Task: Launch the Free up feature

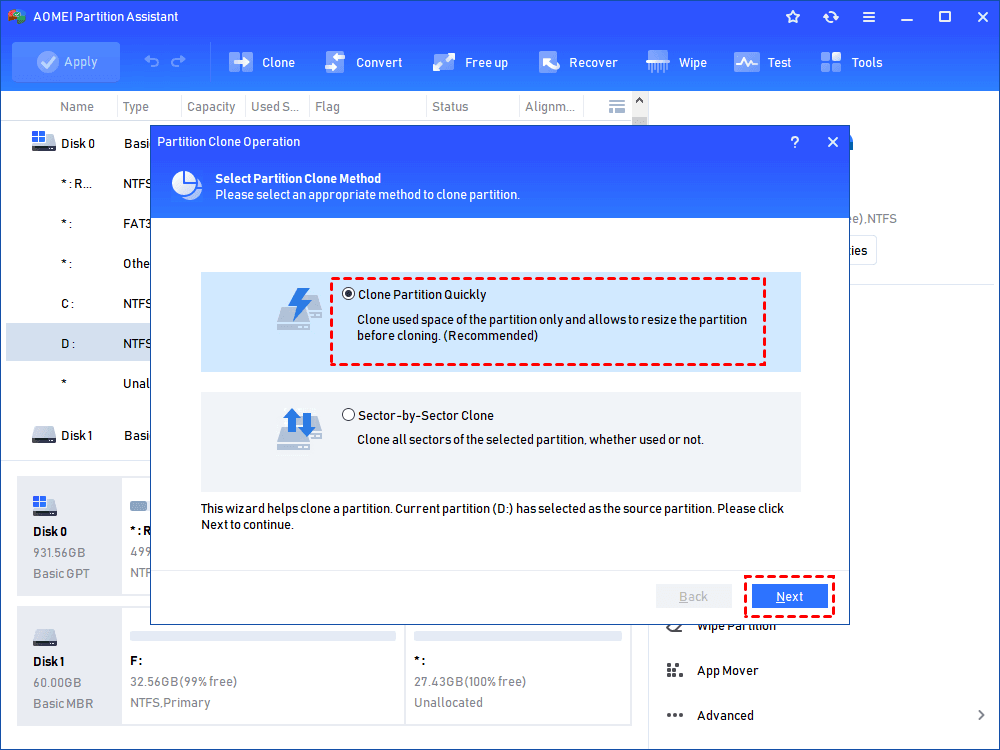Action: (471, 61)
